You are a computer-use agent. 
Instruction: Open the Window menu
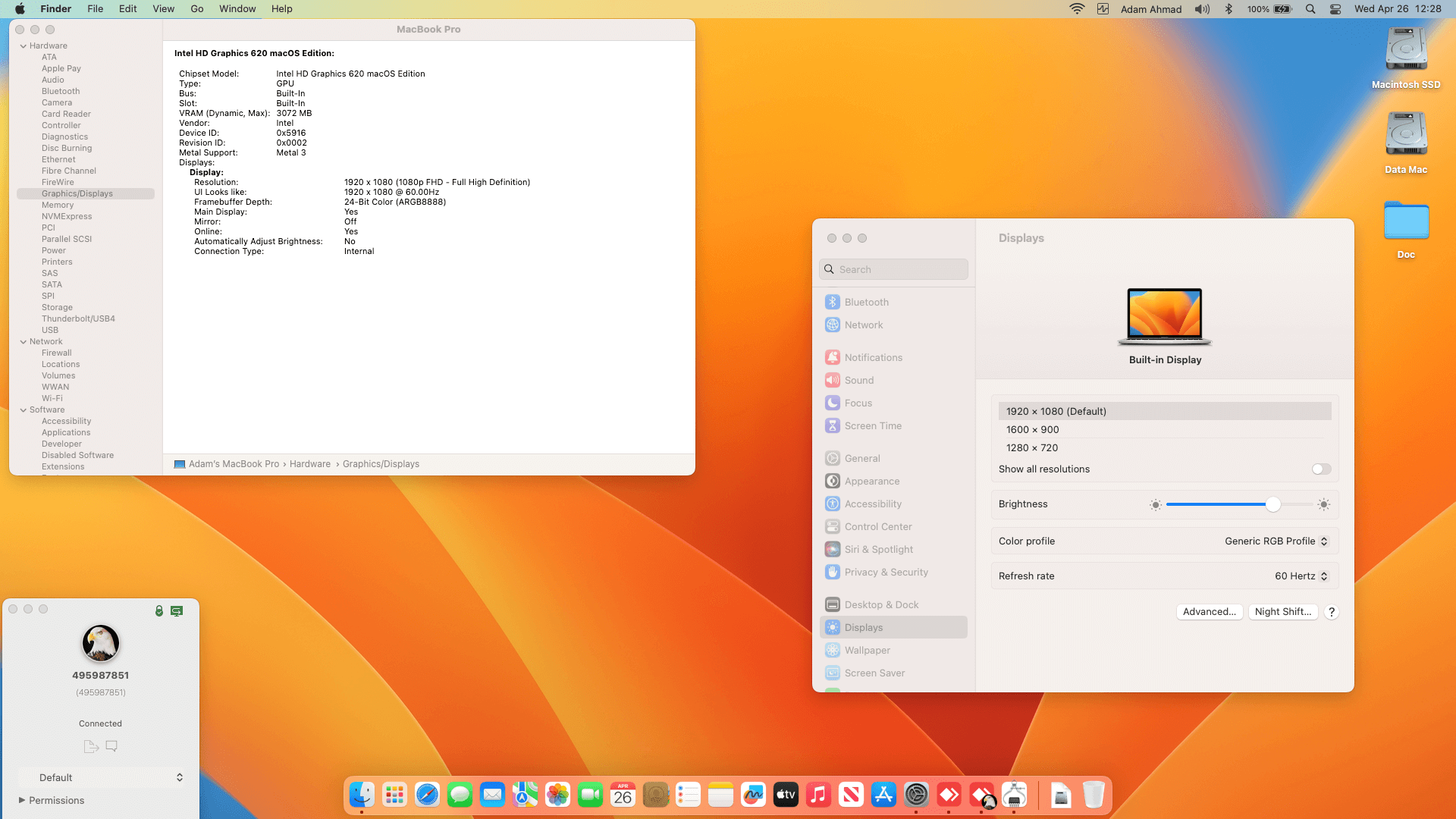pos(237,9)
